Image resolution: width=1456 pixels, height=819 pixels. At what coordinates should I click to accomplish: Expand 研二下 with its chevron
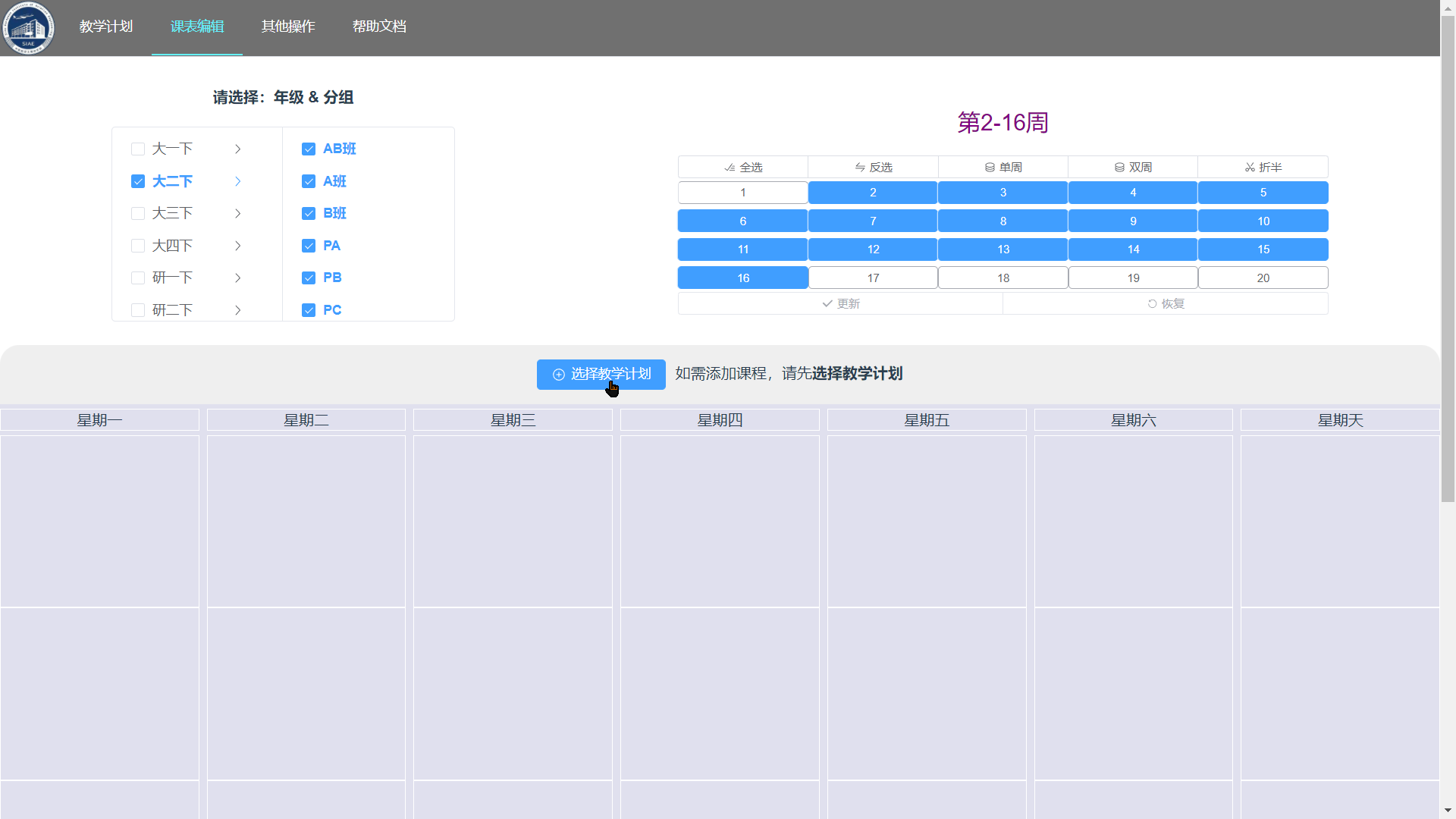[238, 310]
